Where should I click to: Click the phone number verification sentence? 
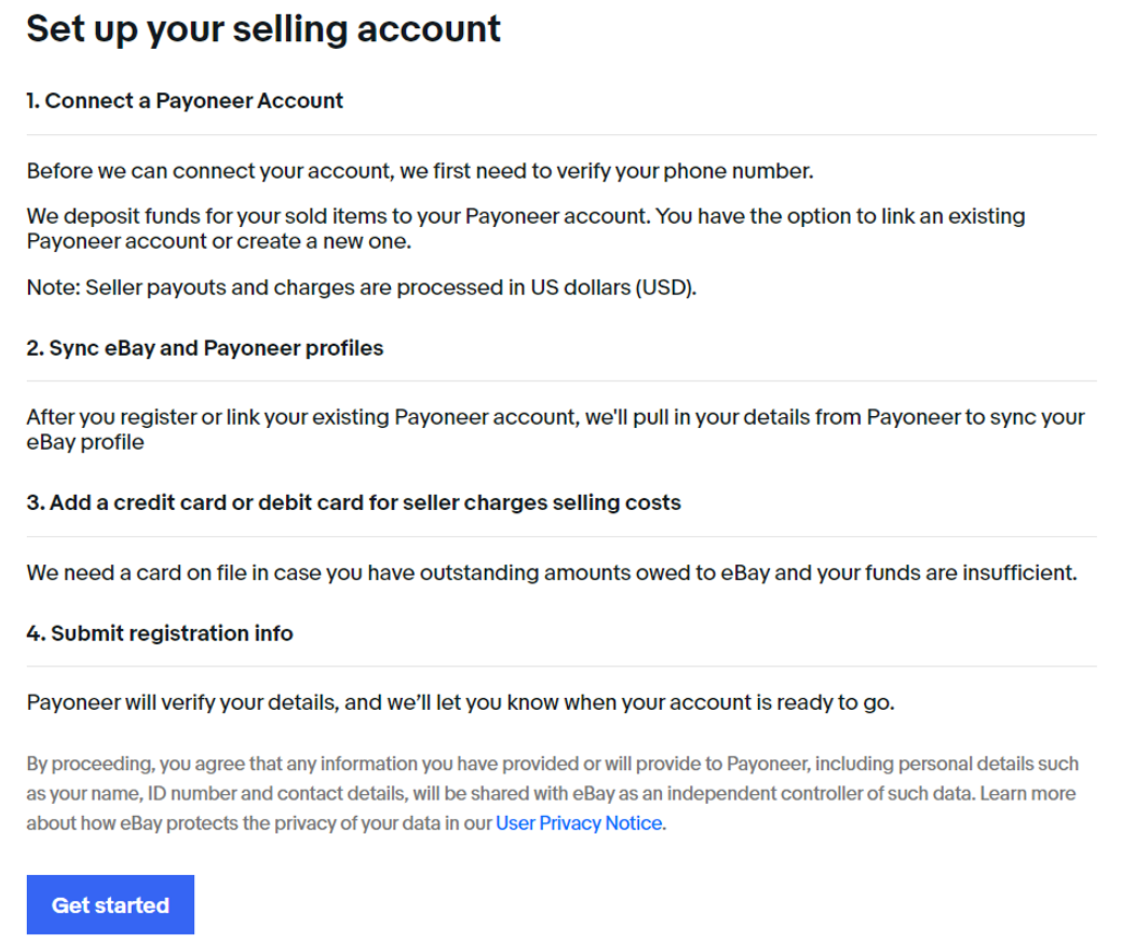click(420, 171)
